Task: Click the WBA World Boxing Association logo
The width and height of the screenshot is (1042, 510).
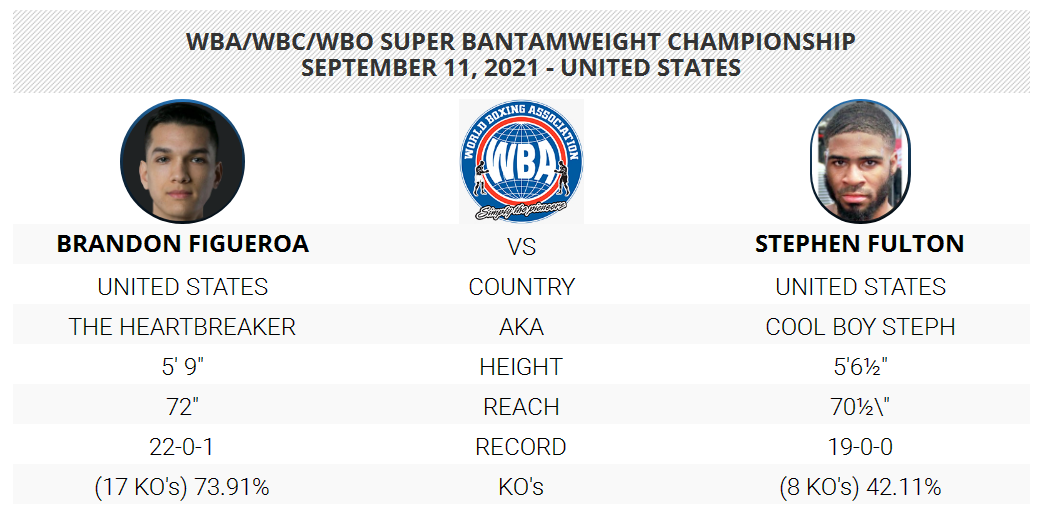Action: pyautogui.click(x=521, y=161)
